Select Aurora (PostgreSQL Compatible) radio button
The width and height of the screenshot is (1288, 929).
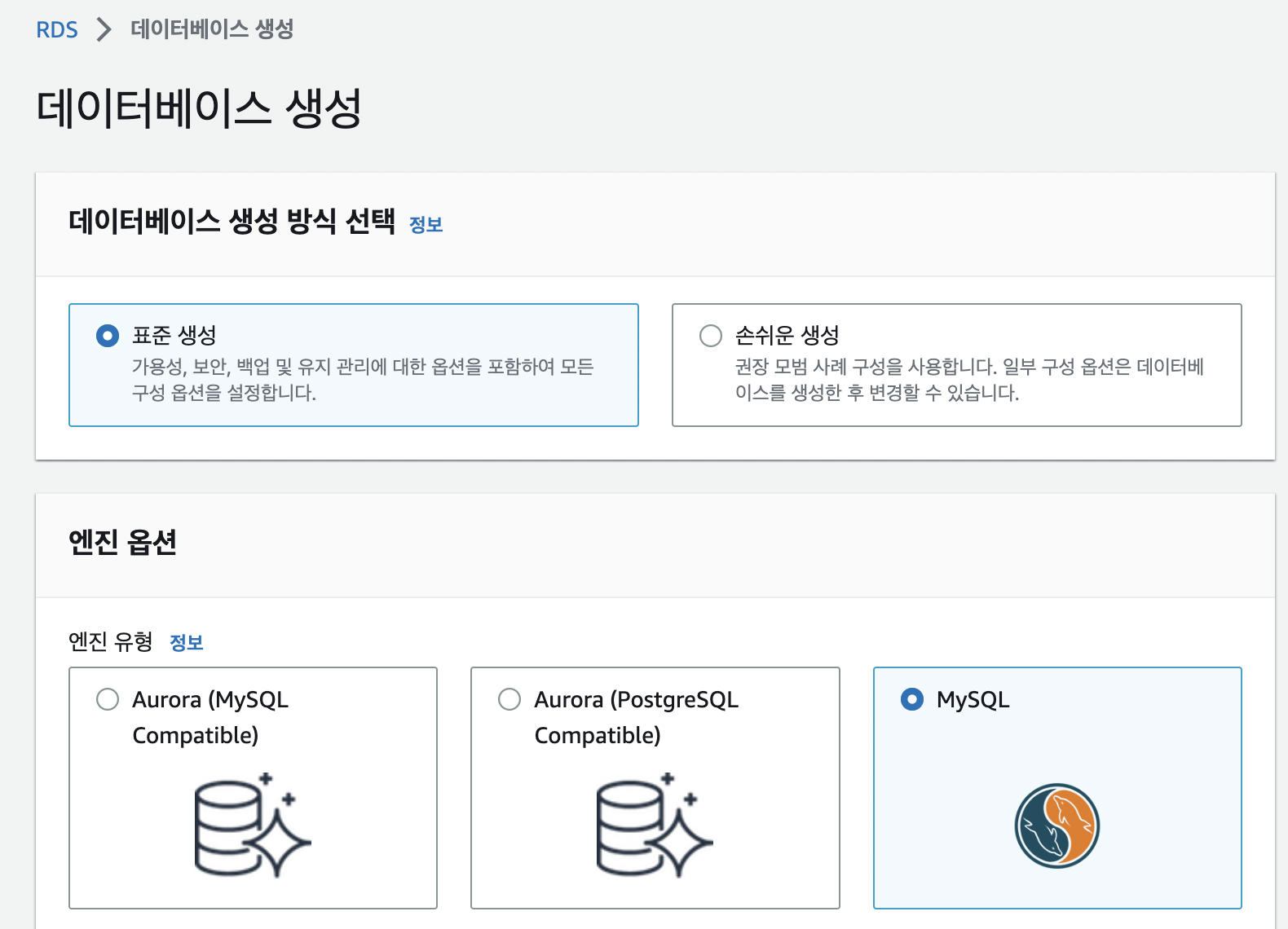(x=509, y=699)
